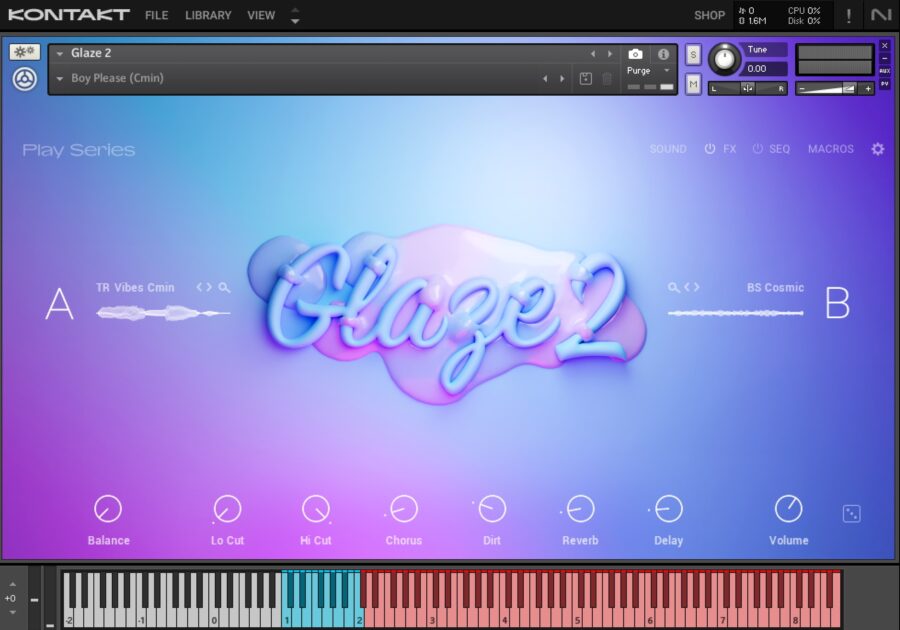Click the layer B waveform display
Image resolution: width=900 pixels, height=630 pixels.
[x=736, y=313]
